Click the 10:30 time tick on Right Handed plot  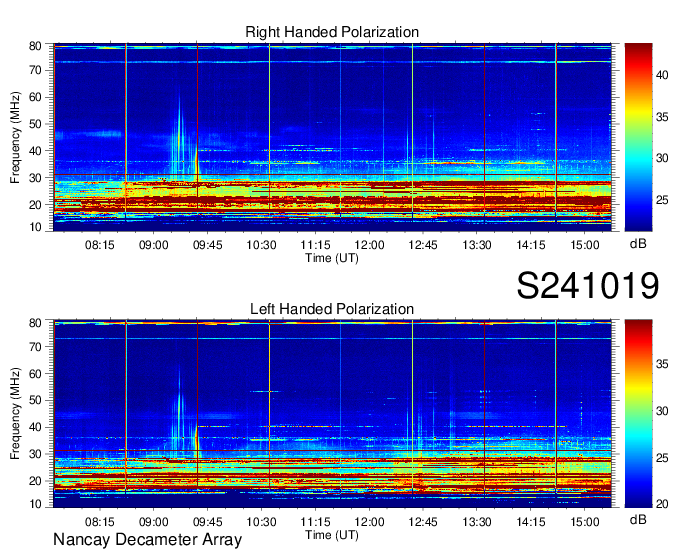(261, 245)
